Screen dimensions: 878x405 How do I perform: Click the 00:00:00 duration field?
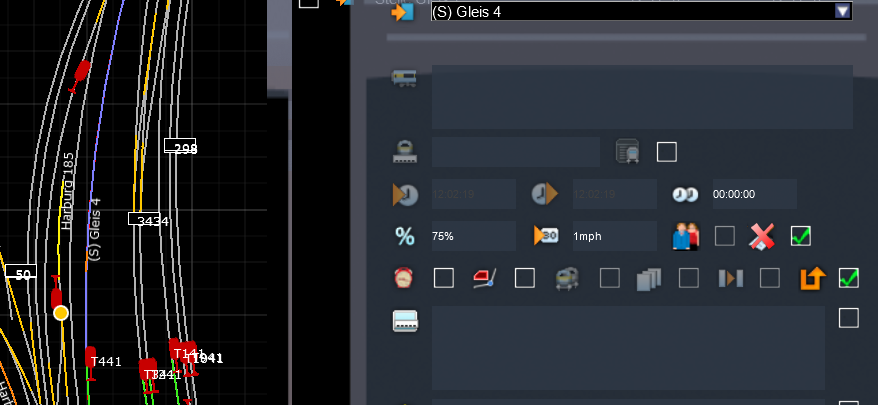click(x=755, y=194)
